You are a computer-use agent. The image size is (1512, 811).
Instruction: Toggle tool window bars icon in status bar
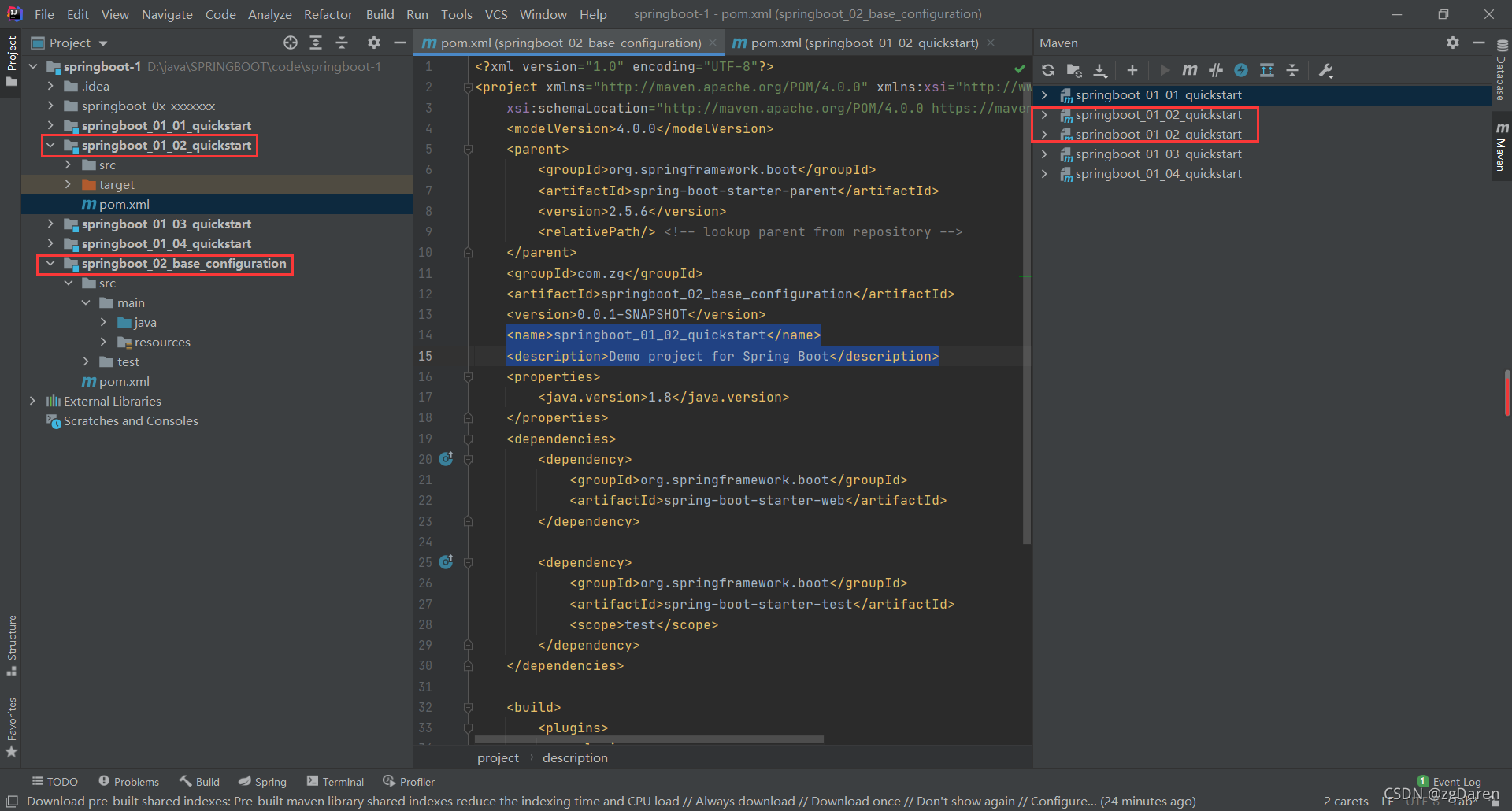click(12, 801)
